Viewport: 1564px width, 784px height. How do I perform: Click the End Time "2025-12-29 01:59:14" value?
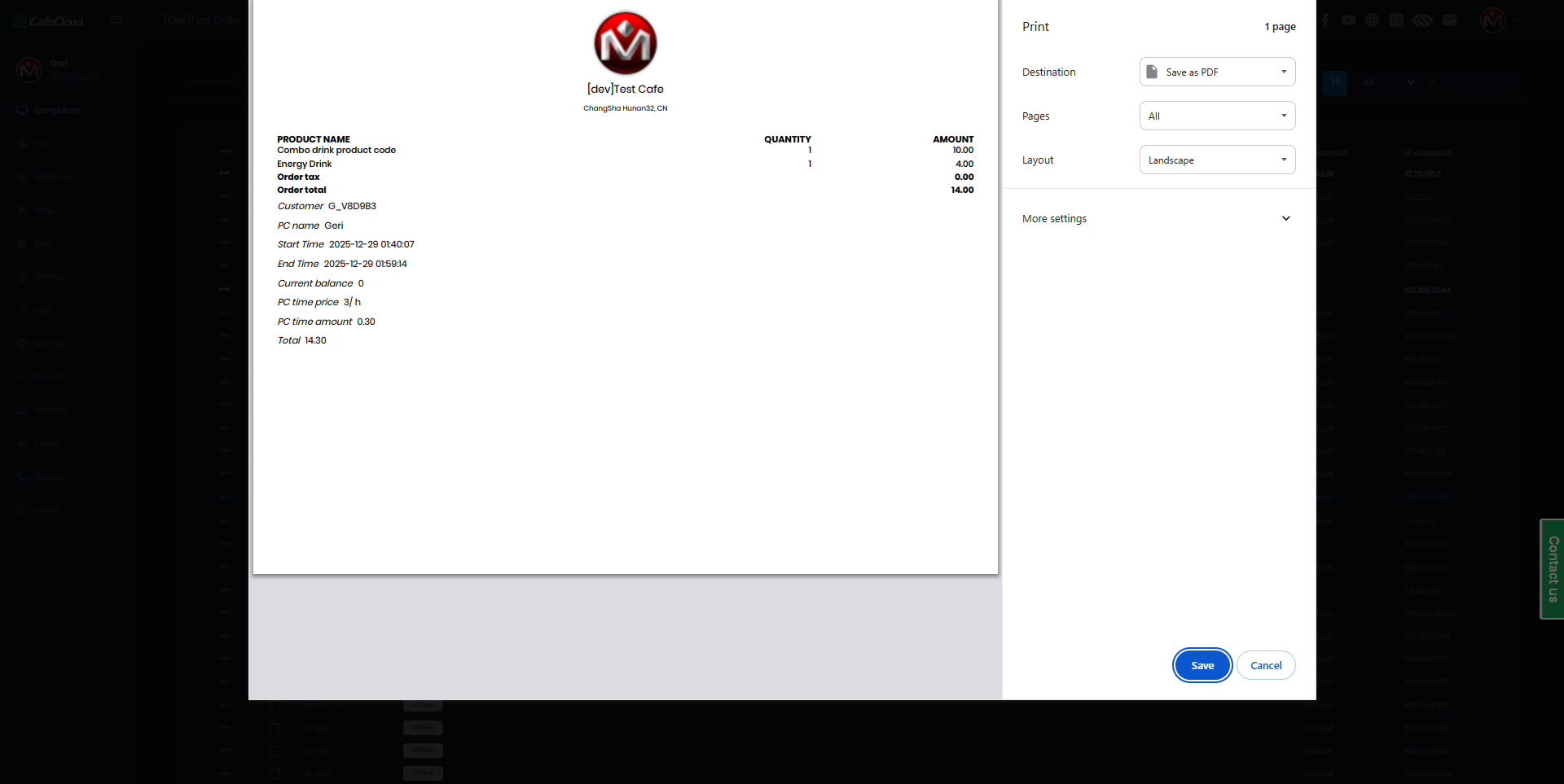point(366,264)
